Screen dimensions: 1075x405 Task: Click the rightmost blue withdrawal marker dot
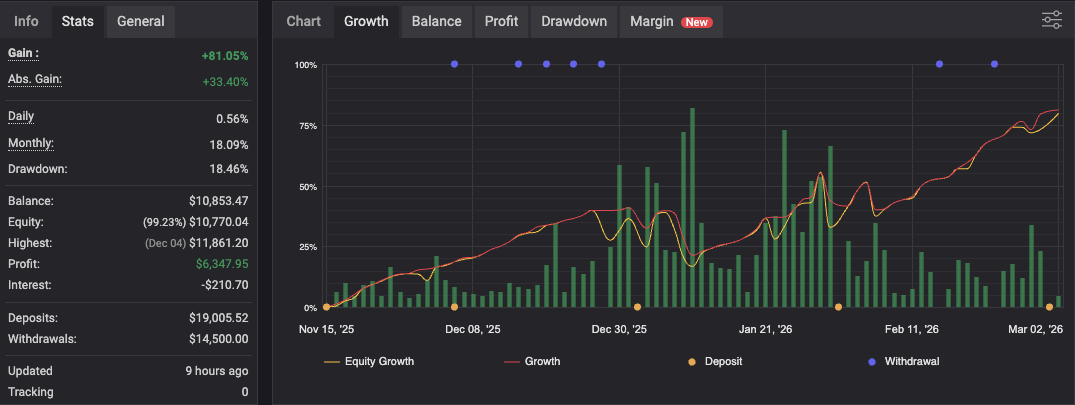point(994,64)
